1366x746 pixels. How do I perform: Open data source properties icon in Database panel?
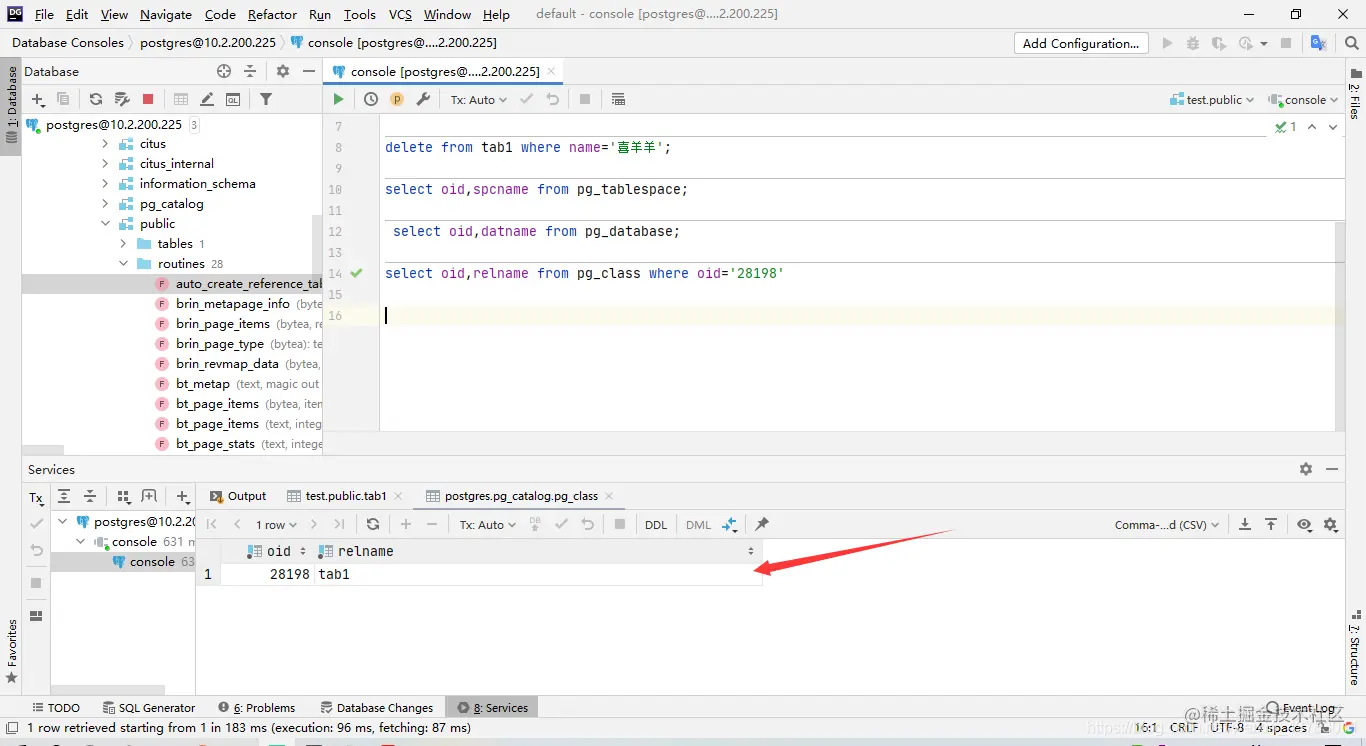pos(123,99)
